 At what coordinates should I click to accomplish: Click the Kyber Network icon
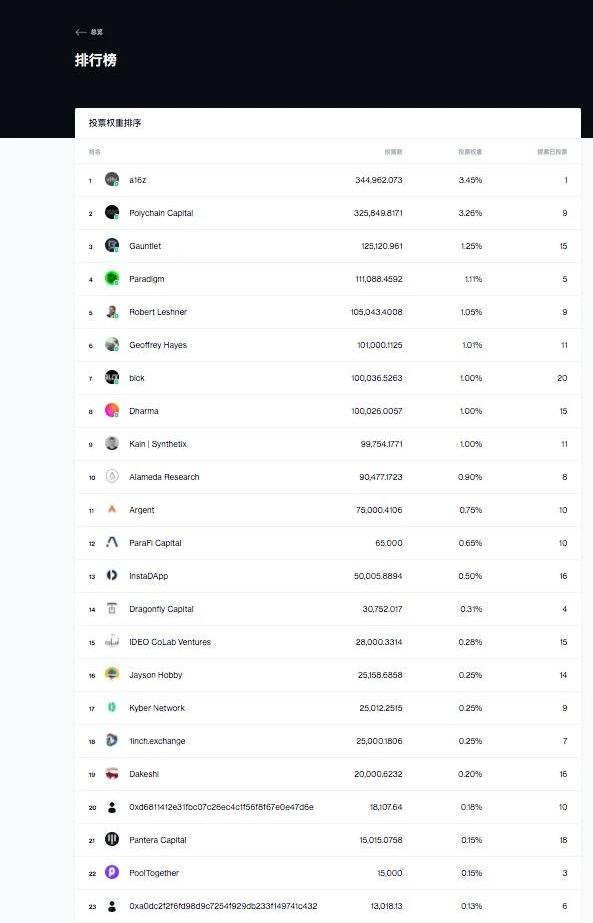point(112,708)
